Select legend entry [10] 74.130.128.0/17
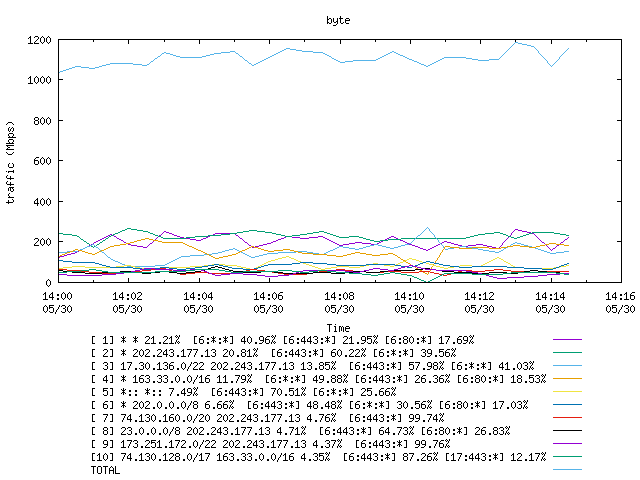 [x=318, y=457]
